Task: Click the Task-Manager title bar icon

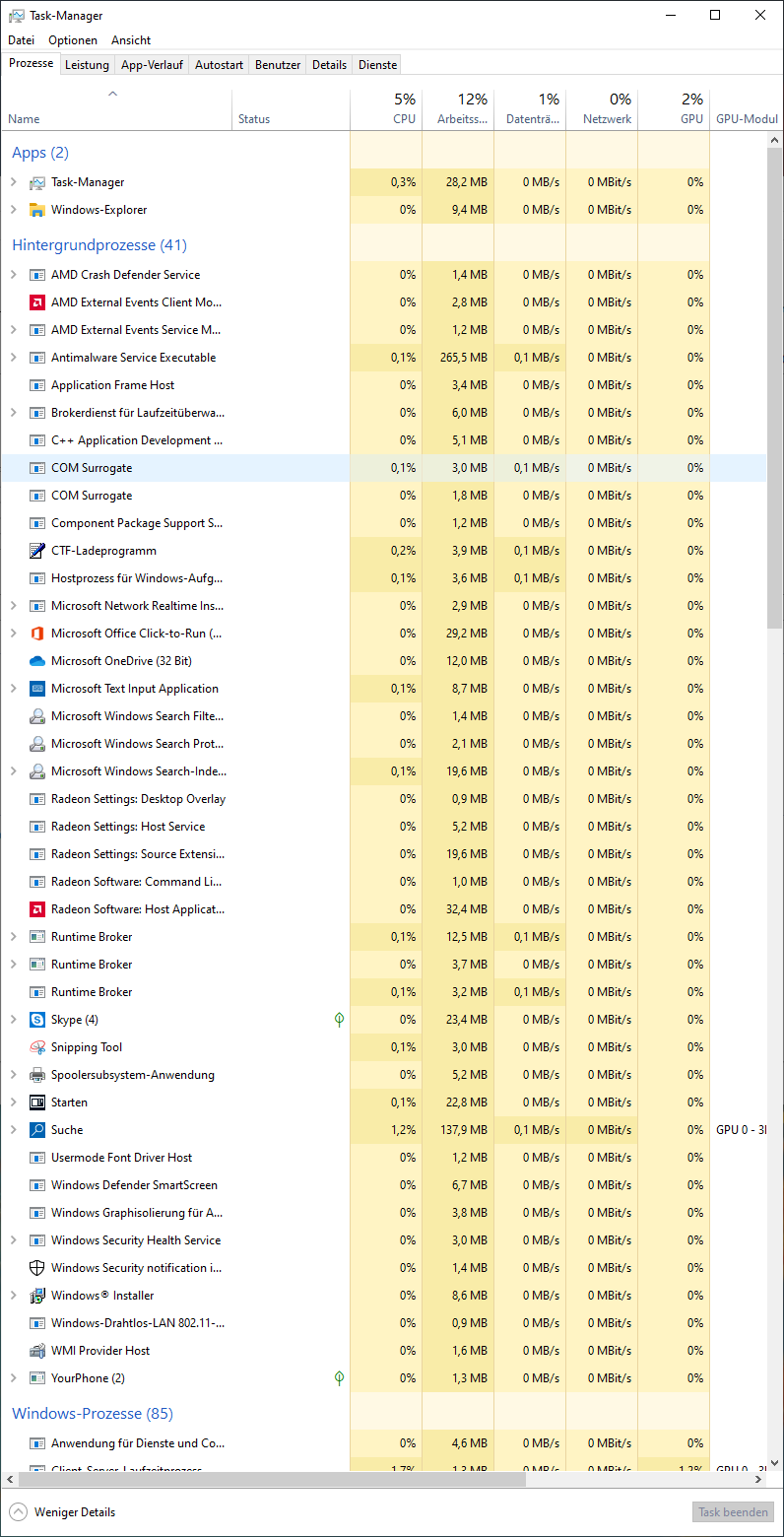Action: click(x=17, y=16)
